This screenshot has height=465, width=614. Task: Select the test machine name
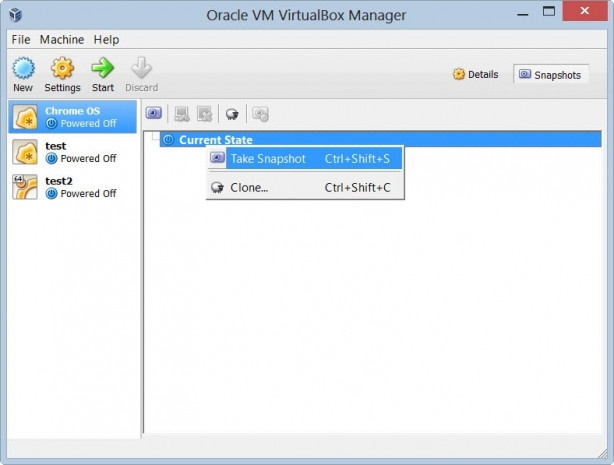(56, 146)
